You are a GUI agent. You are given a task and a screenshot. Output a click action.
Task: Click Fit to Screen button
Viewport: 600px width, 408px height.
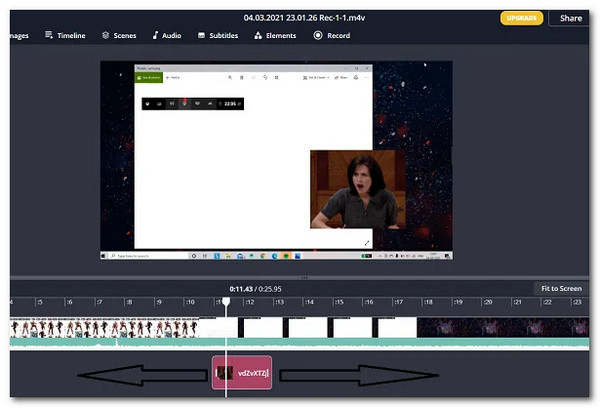point(561,288)
